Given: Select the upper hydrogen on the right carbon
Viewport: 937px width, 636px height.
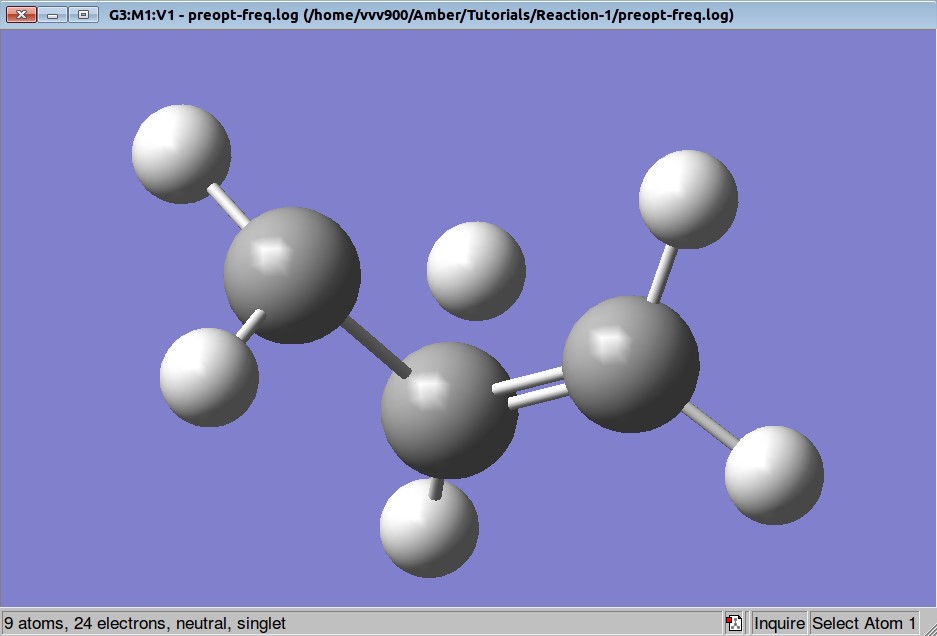Looking at the screenshot, I should point(688,199).
